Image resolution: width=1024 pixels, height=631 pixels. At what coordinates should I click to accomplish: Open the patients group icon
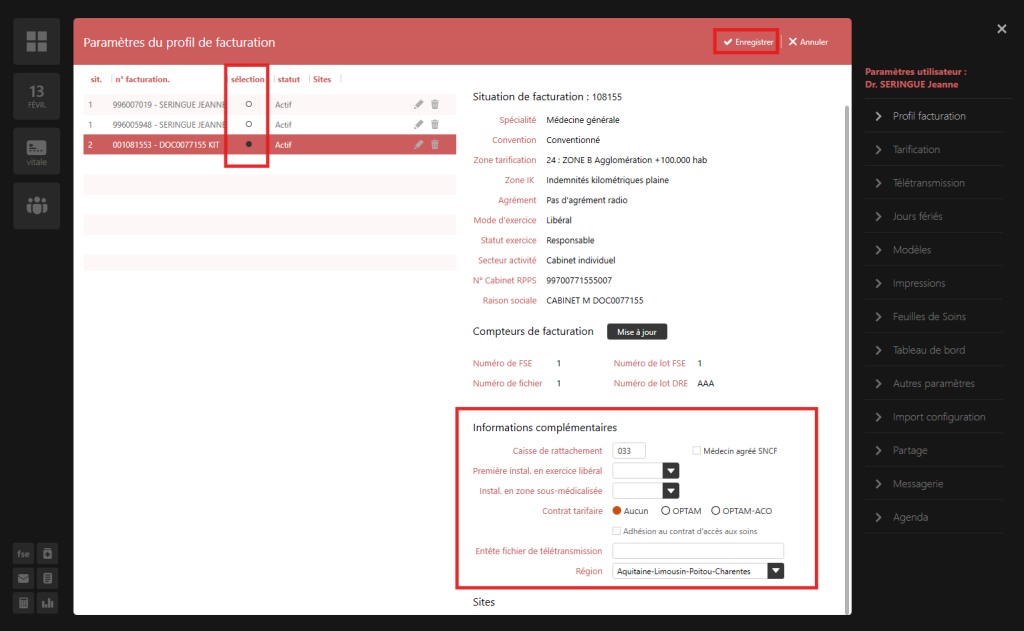click(x=36, y=205)
